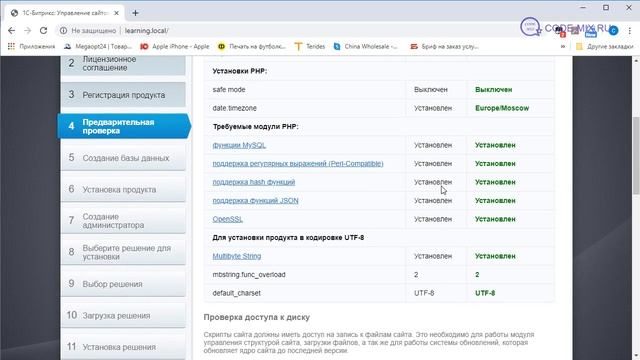The image size is (640, 360).
Task: Click the browser forward arrow
Action: pyautogui.click(x=27, y=31)
